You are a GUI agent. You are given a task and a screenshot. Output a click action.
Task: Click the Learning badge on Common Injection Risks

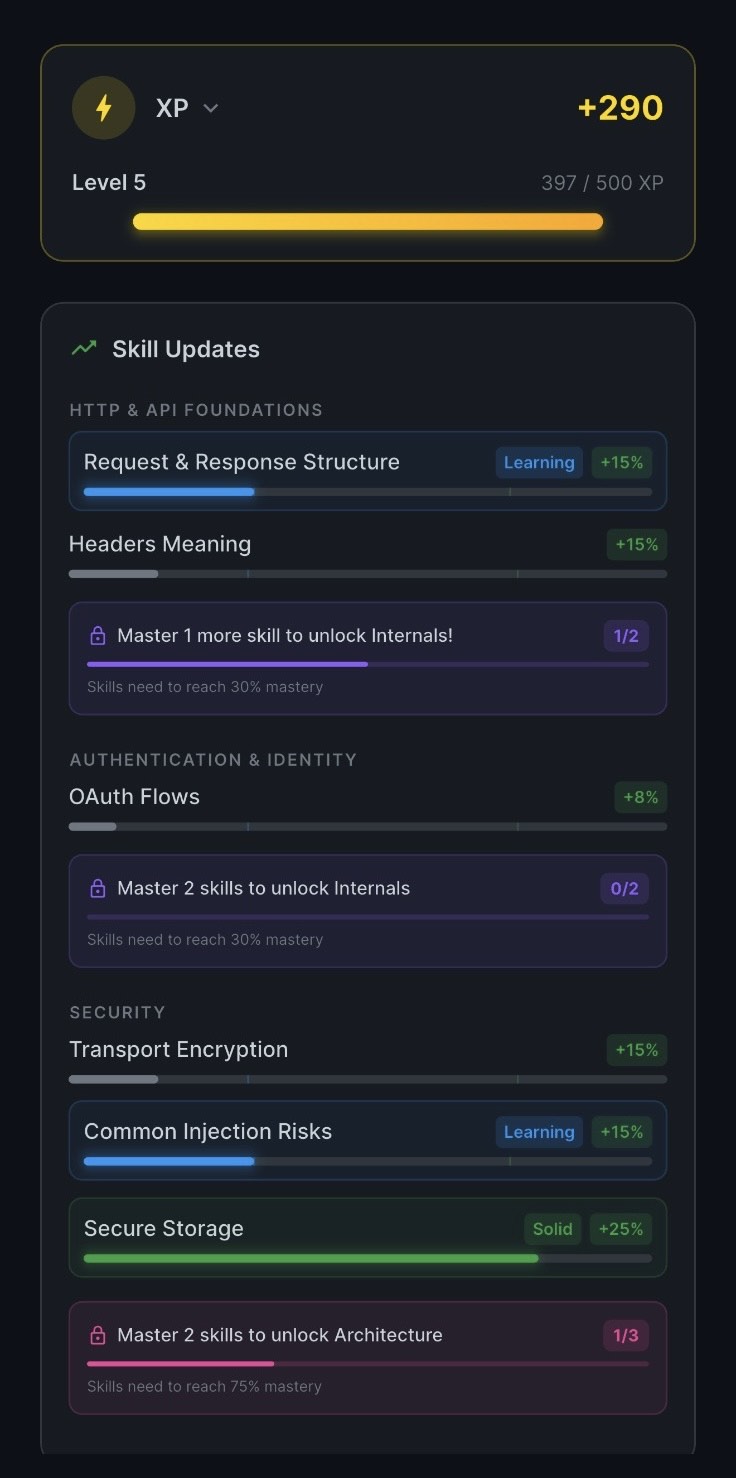[x=538, y=1131]
